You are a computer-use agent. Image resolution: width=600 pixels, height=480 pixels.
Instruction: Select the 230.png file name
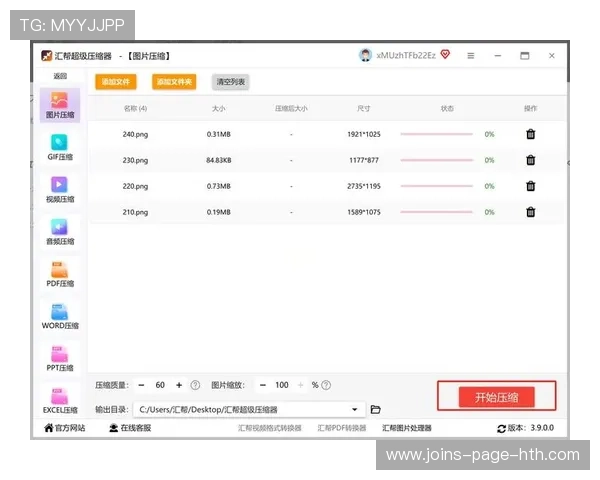click(135, 160)
